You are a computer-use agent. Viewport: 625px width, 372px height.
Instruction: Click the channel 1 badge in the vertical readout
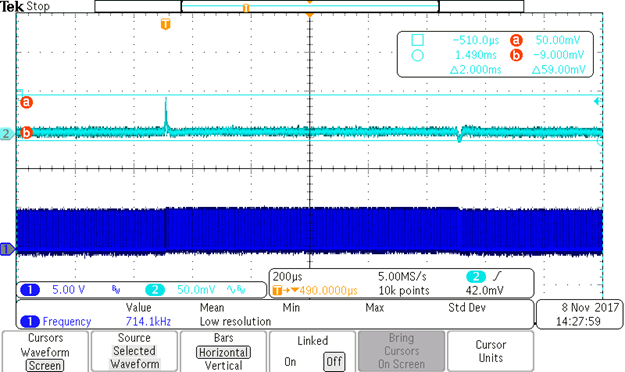(x=30, y=290)
